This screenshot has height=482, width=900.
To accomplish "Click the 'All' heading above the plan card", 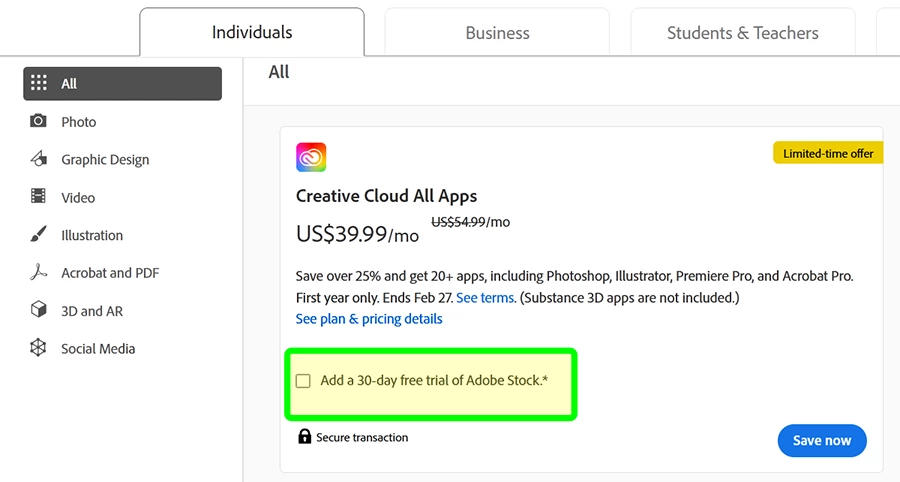I will click(x=279, y=72).
